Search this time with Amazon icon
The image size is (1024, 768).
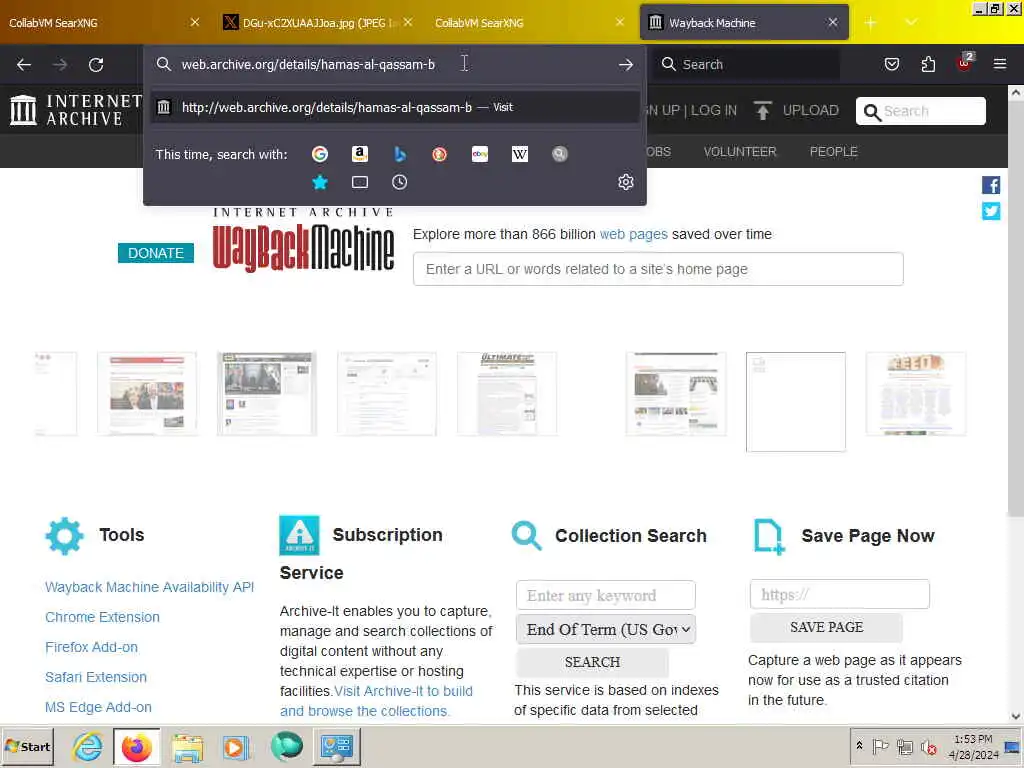pos(360,154)
